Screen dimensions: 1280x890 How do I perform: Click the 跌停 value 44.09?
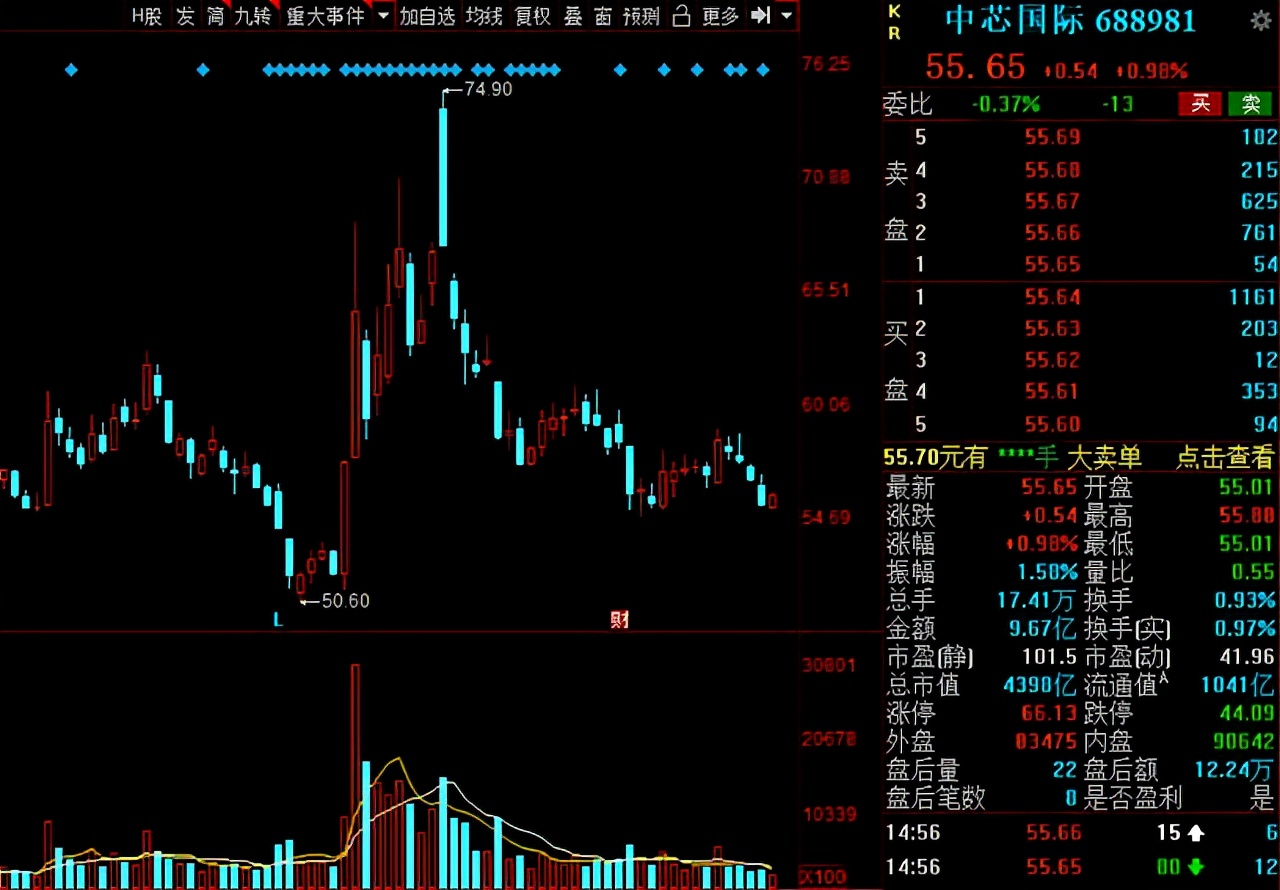click(1247, 713)
